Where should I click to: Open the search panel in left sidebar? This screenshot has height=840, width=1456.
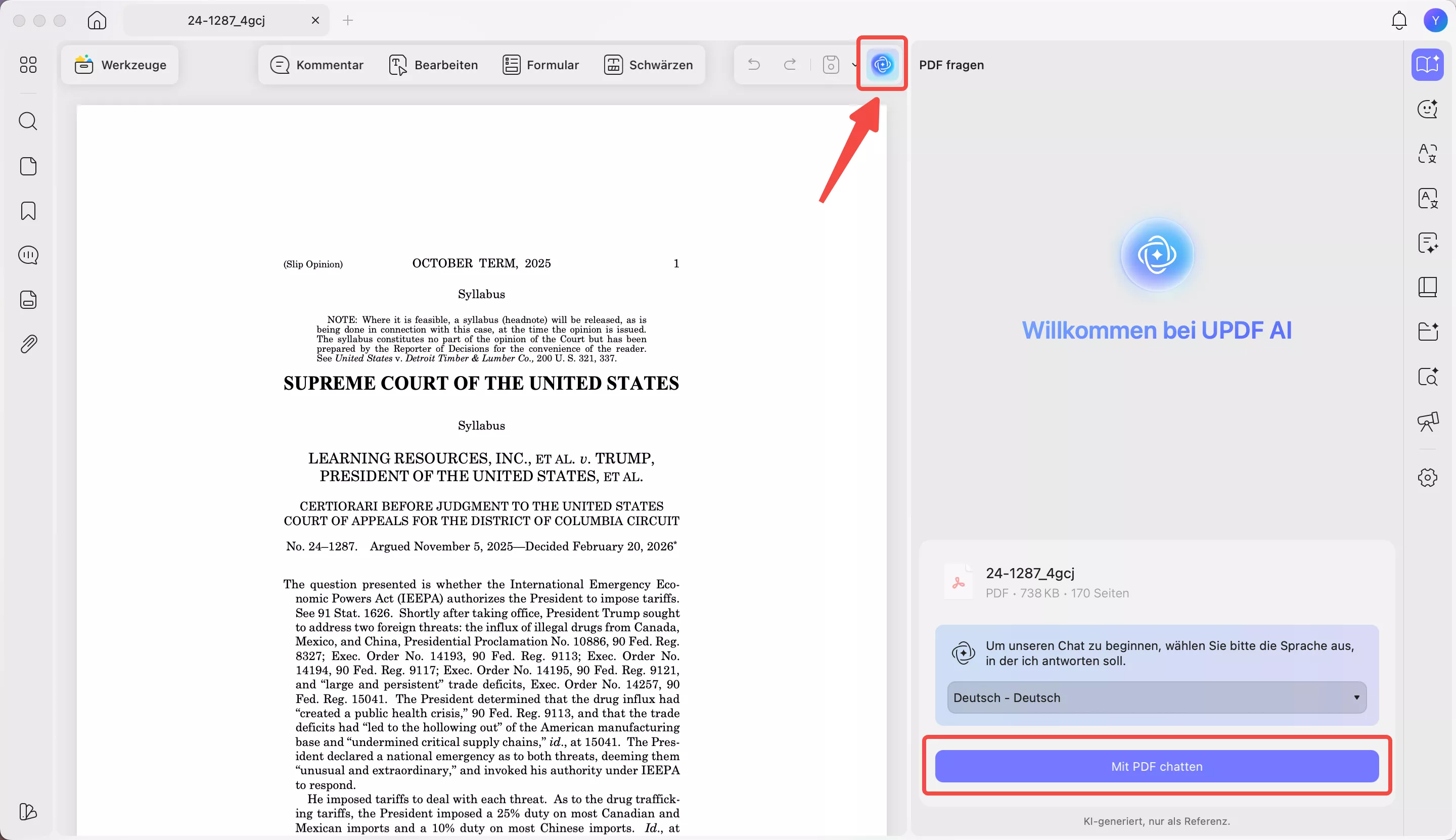pos(28,121)
